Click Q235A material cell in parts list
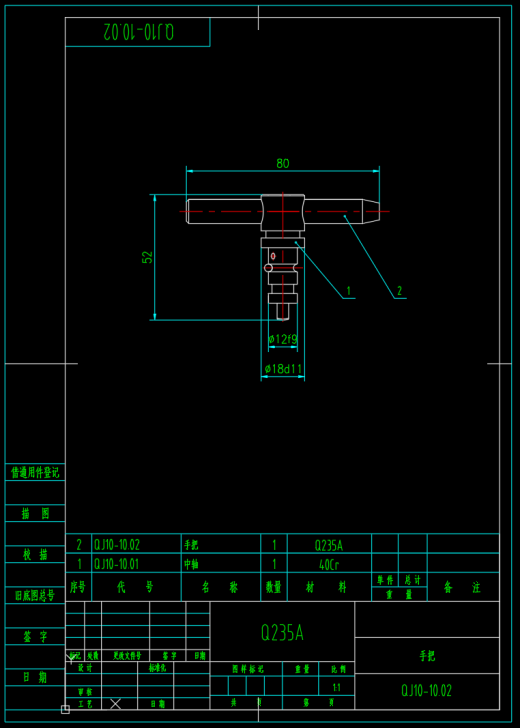 [x=329, y=545]
